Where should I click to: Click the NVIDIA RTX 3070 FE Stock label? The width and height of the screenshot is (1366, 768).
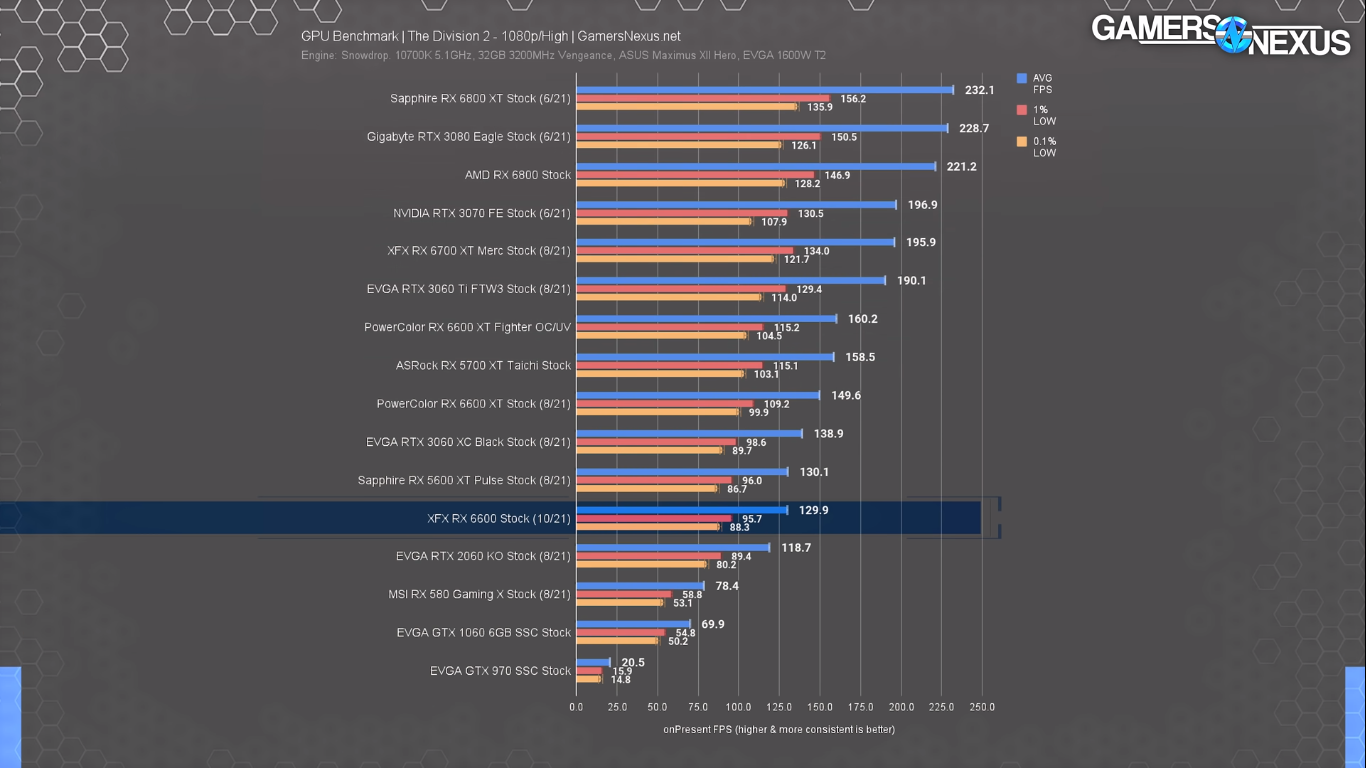(482, 213)
